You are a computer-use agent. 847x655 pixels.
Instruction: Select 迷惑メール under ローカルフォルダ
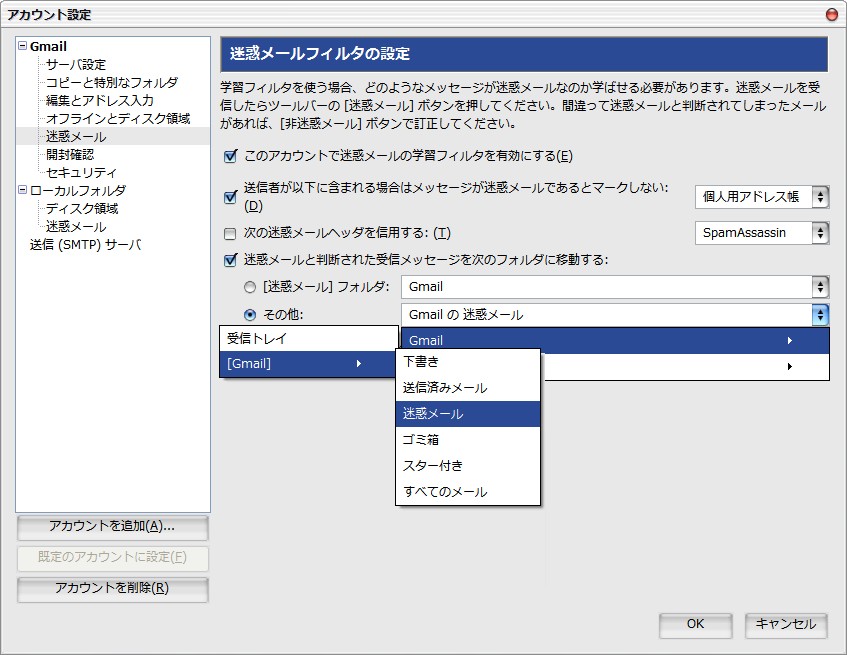(76, 226)
